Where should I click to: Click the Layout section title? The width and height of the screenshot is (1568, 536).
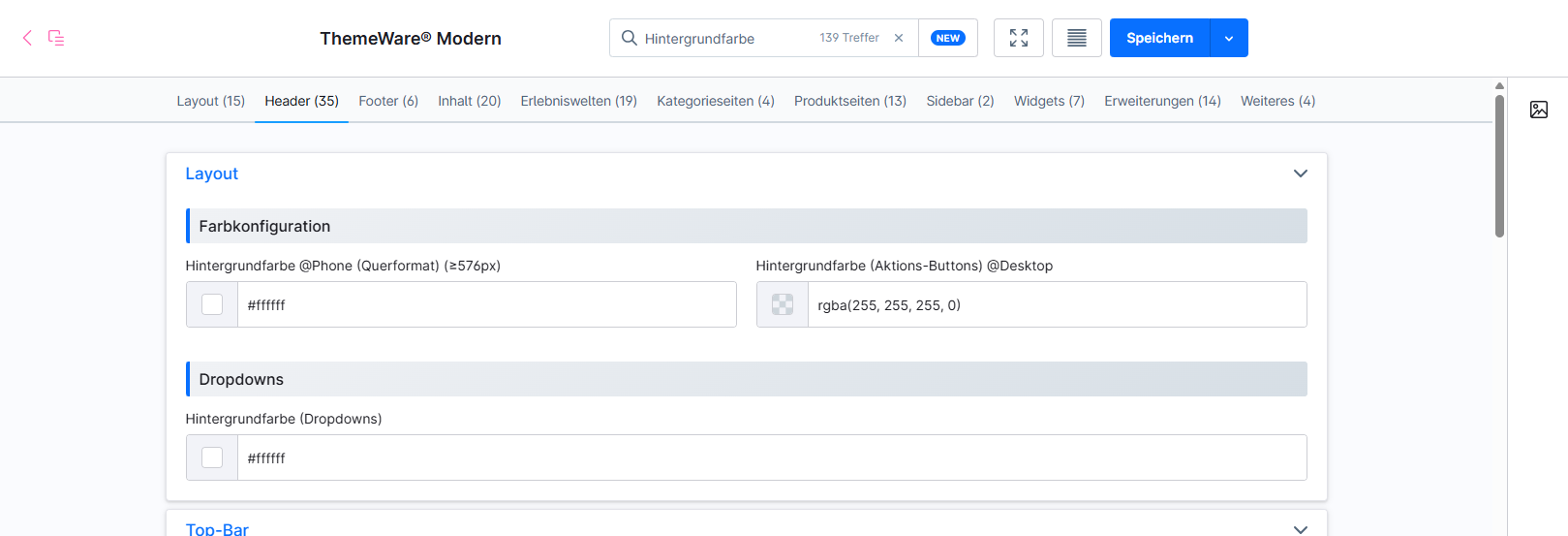pyautogui.click(x=211, y=173)
